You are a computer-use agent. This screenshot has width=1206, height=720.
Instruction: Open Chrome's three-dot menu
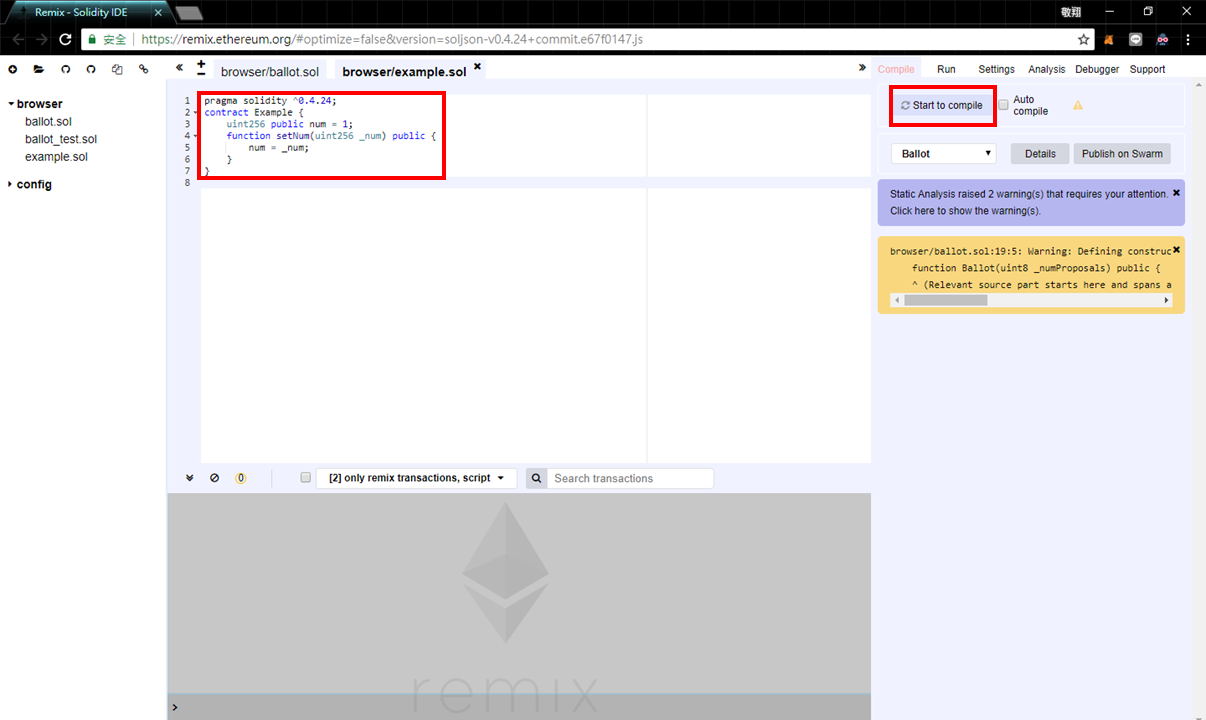click(x=1188, y=40)
